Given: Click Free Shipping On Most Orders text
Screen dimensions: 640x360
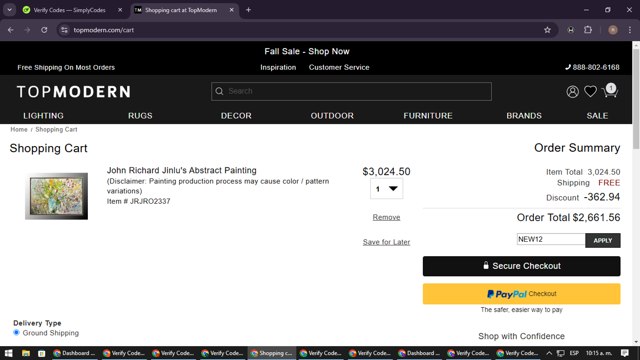Looking at the screenshot, I should (66, 67).
